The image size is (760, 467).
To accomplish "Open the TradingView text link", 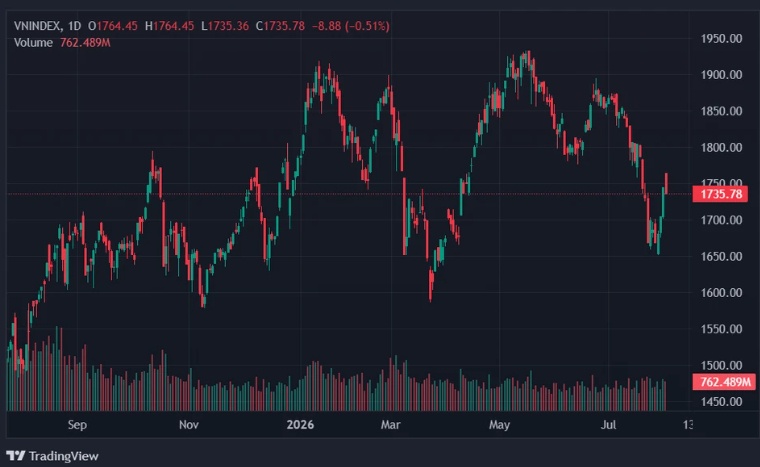I will click(x=63, y=456).
